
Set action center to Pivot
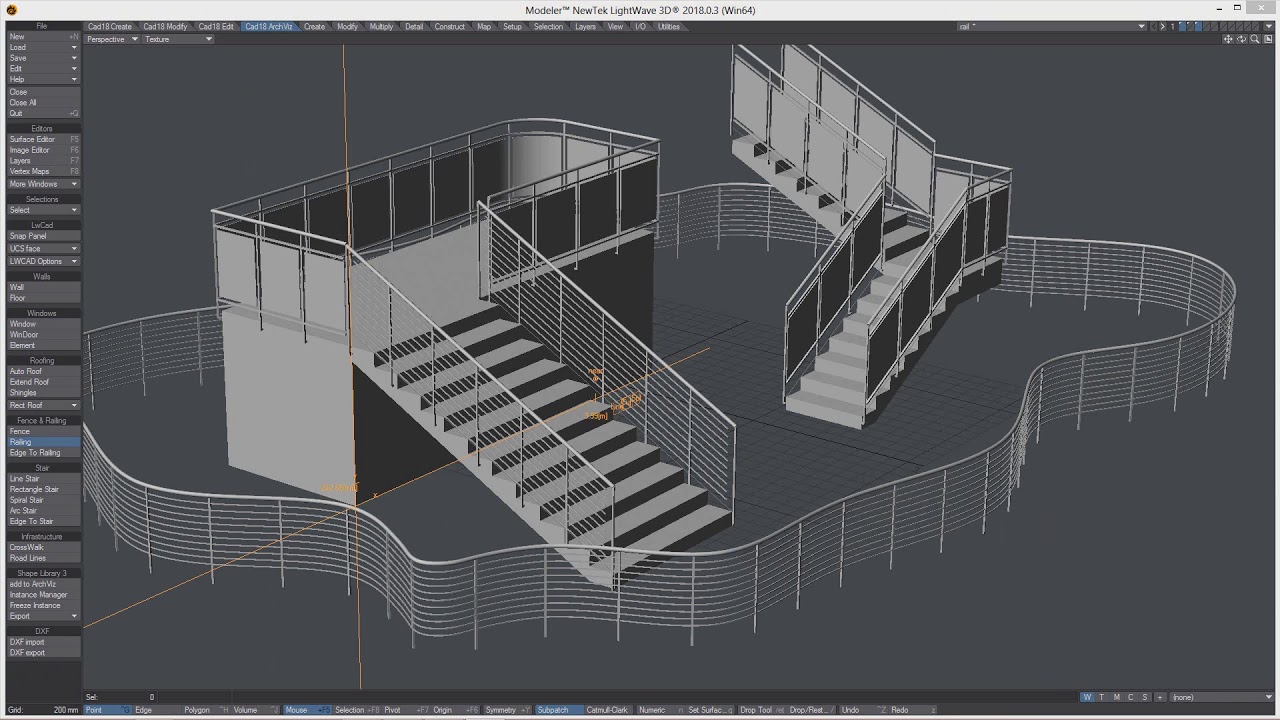click(x=406, y=710)
